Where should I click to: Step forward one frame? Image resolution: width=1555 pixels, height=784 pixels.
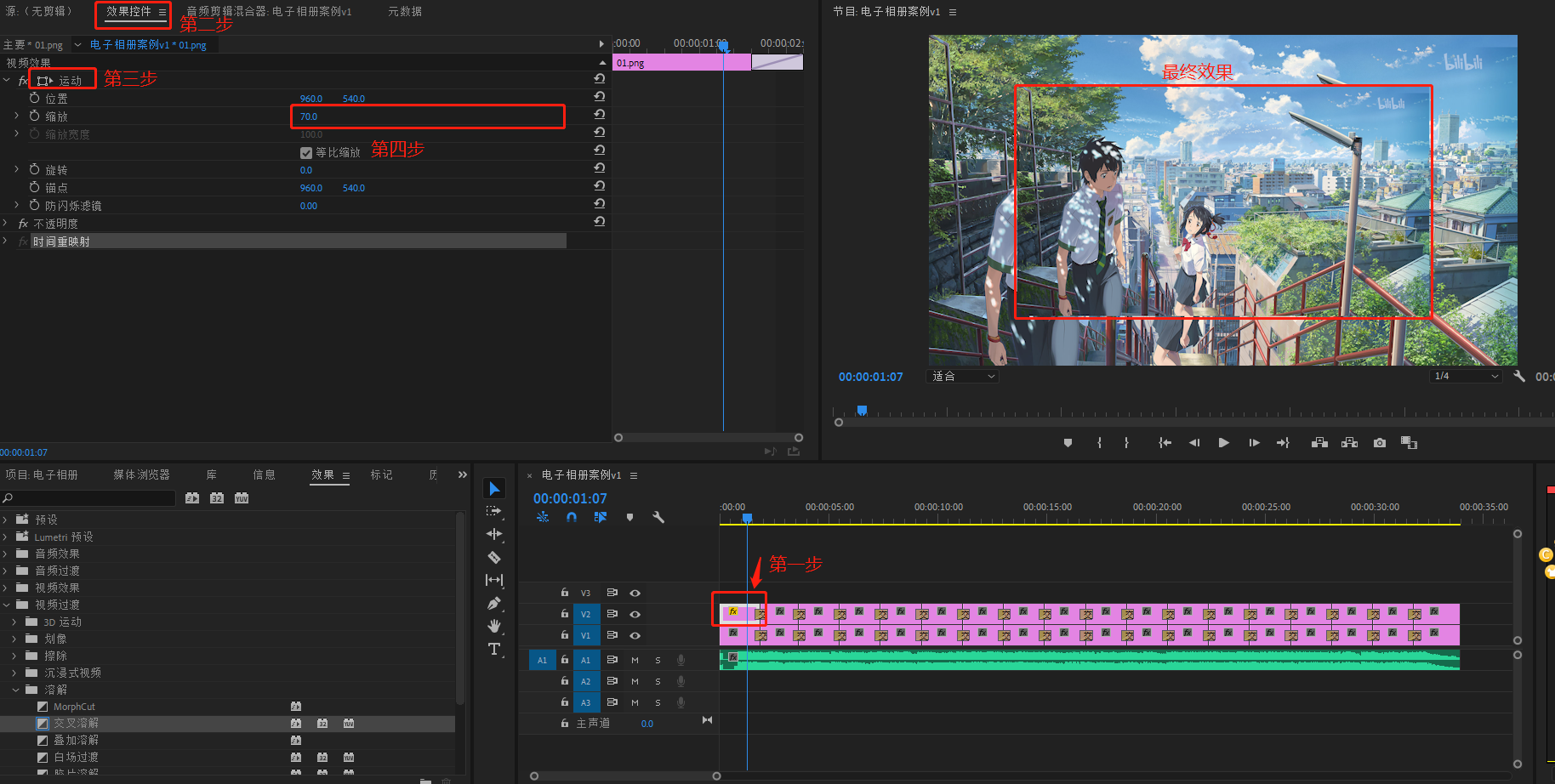click(1254, 443)
